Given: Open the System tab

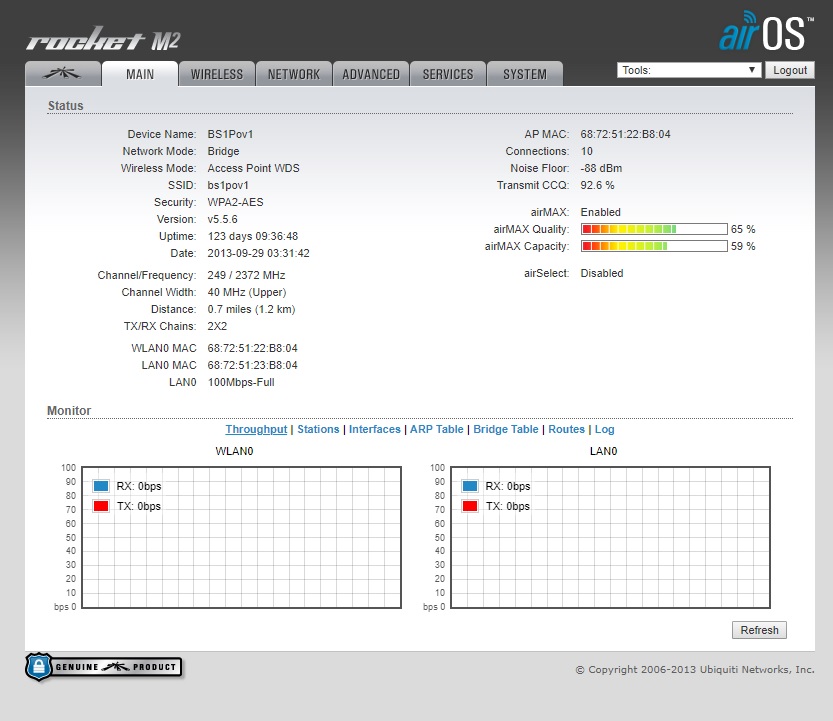Looking at the screenshot, I should [x=525, y=74].
